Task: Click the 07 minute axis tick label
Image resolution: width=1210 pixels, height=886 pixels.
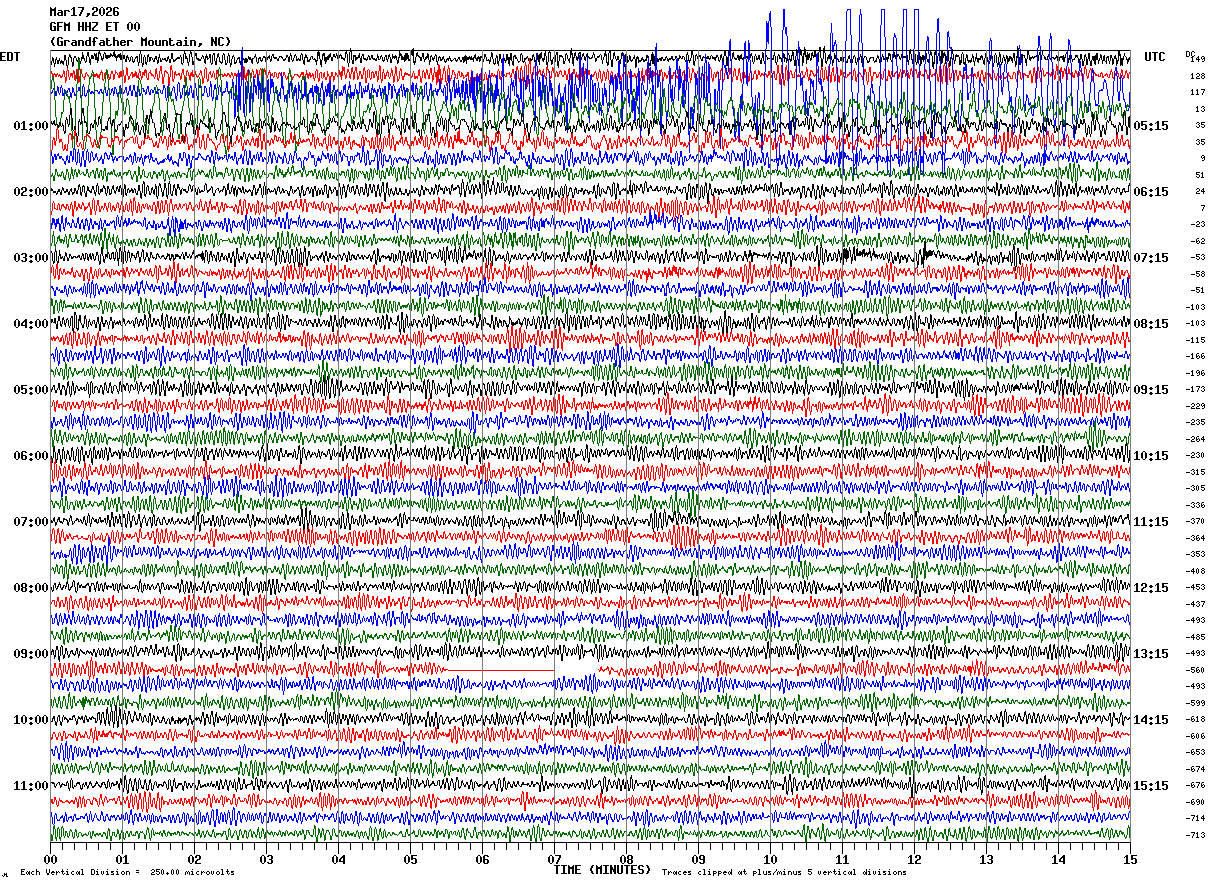Action: point(554,859)
